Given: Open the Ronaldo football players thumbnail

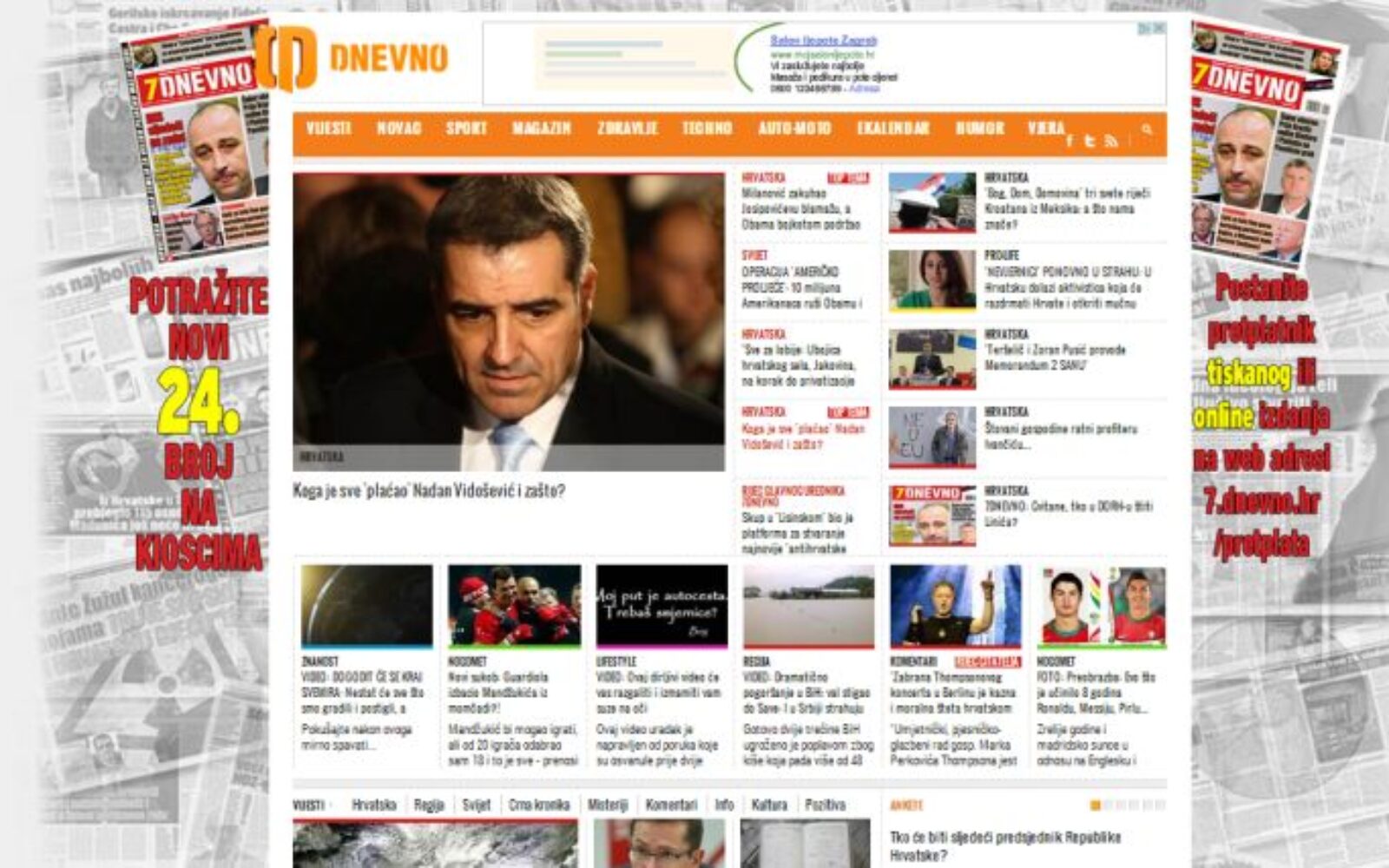Looking at the screenshot, I should click(x=1102, y=605).
